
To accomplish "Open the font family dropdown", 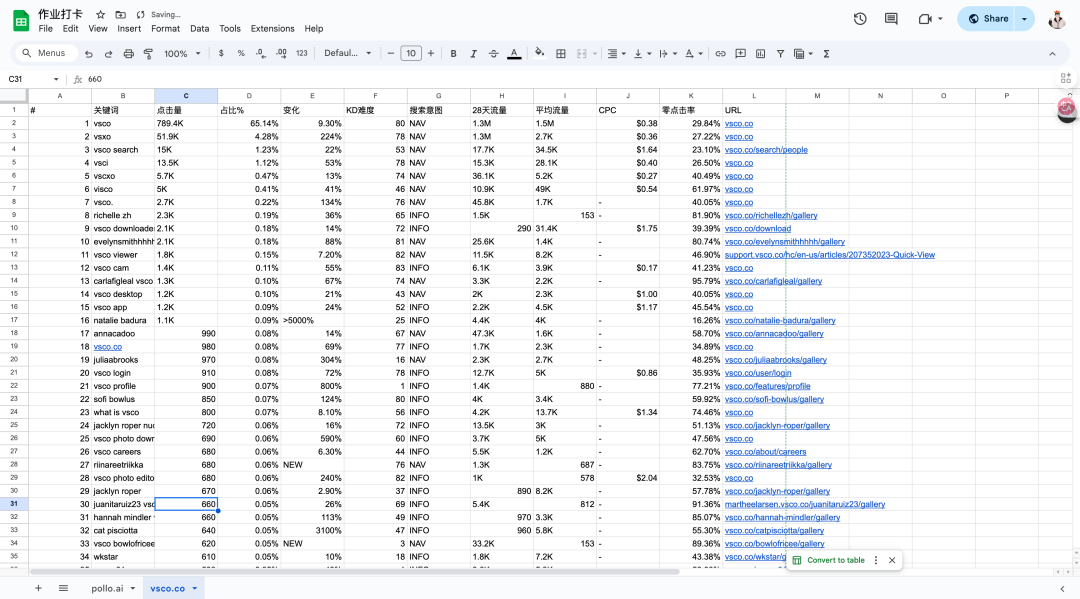I will 348,53.
